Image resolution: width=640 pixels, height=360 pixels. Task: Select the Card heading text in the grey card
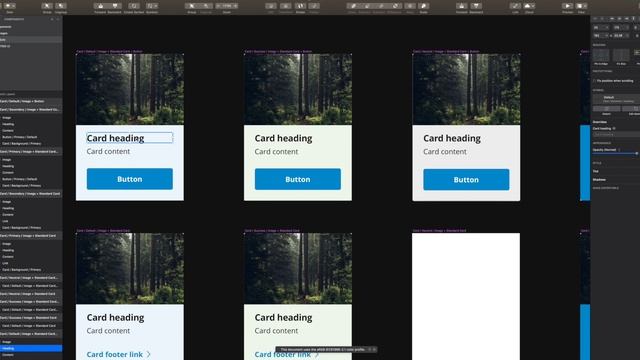(x=452, y=138)
